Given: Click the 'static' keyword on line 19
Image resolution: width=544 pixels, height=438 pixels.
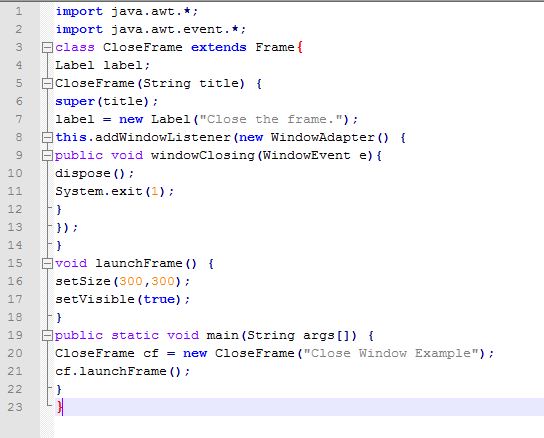Looking at the screenshot, I should [135, 336].
